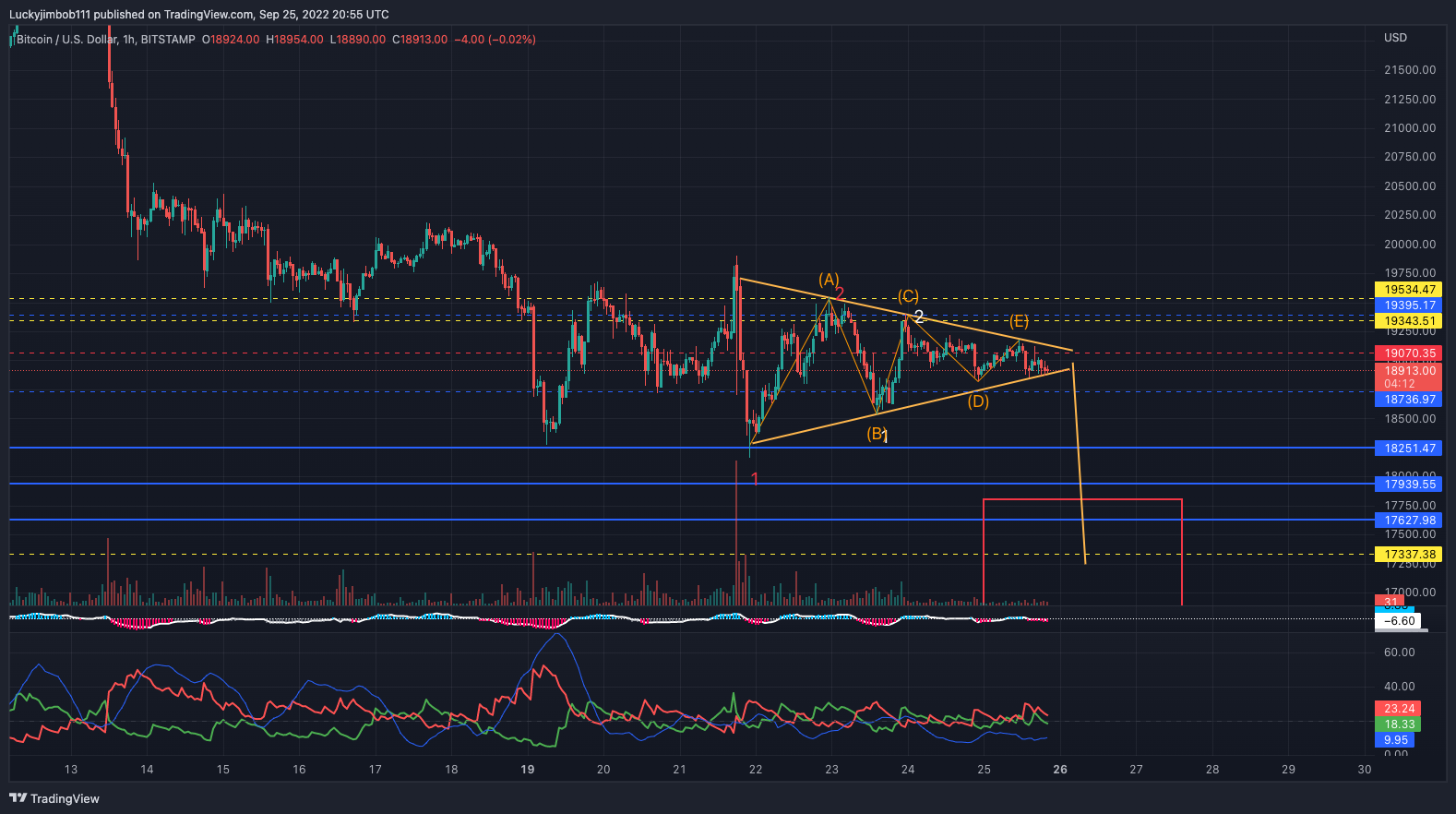Select the yellow 19343.51 price label
Image resolution: width=1456 pixels, height=814 pixels.
[x=1408, y=321]
